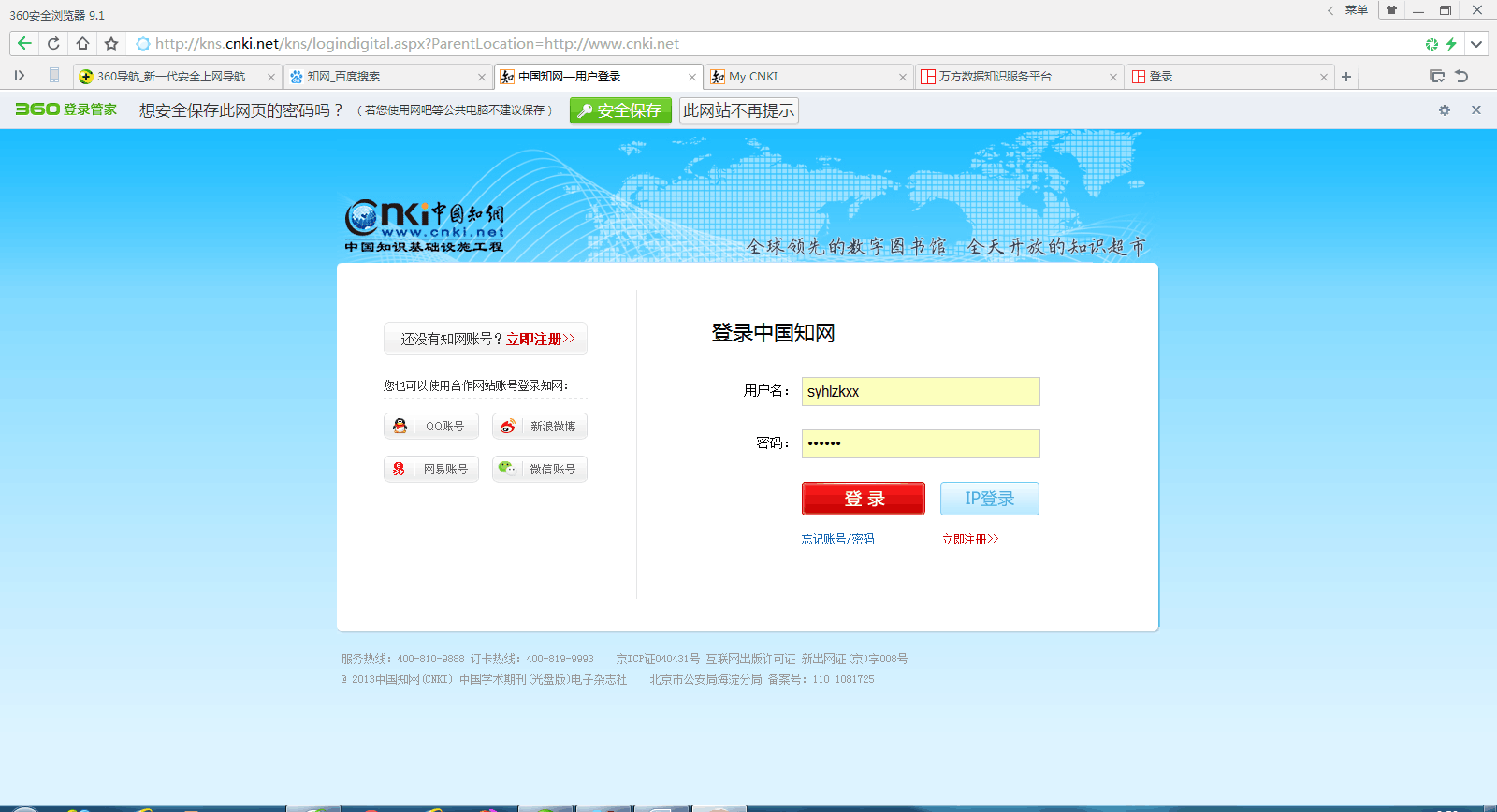
Task: Click the 安全保存 green button
Action: (x=620, y=110)
